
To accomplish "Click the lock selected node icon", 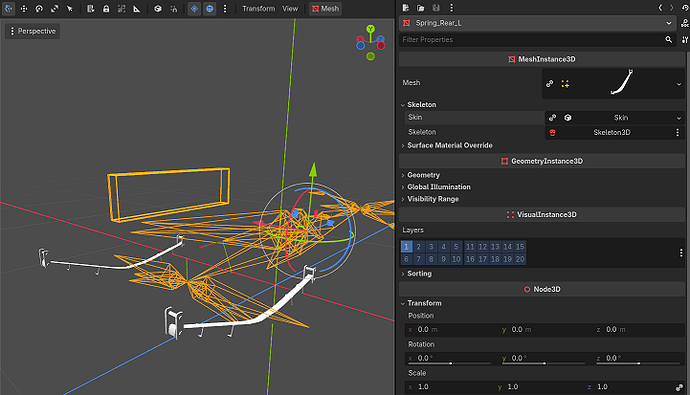I will pyautogui.click(x=106, y=8).
